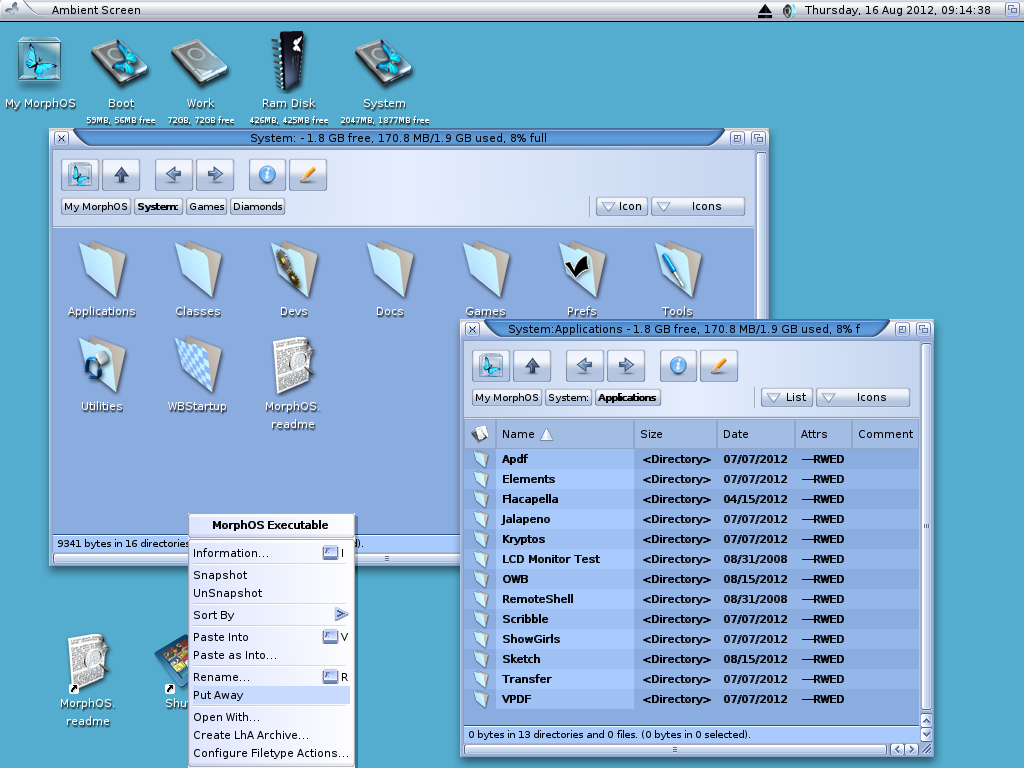This screenshot has height=768, width=1024.
Task: Select the Work drive icon
Action: 200,63
